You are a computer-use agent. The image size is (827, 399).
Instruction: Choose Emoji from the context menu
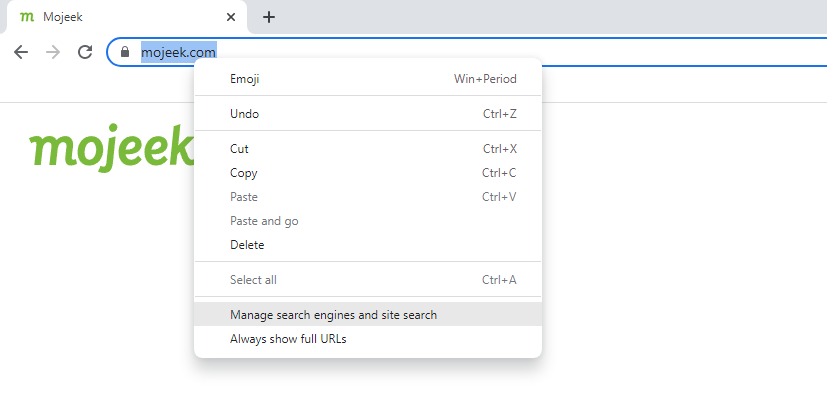[368, 79]
